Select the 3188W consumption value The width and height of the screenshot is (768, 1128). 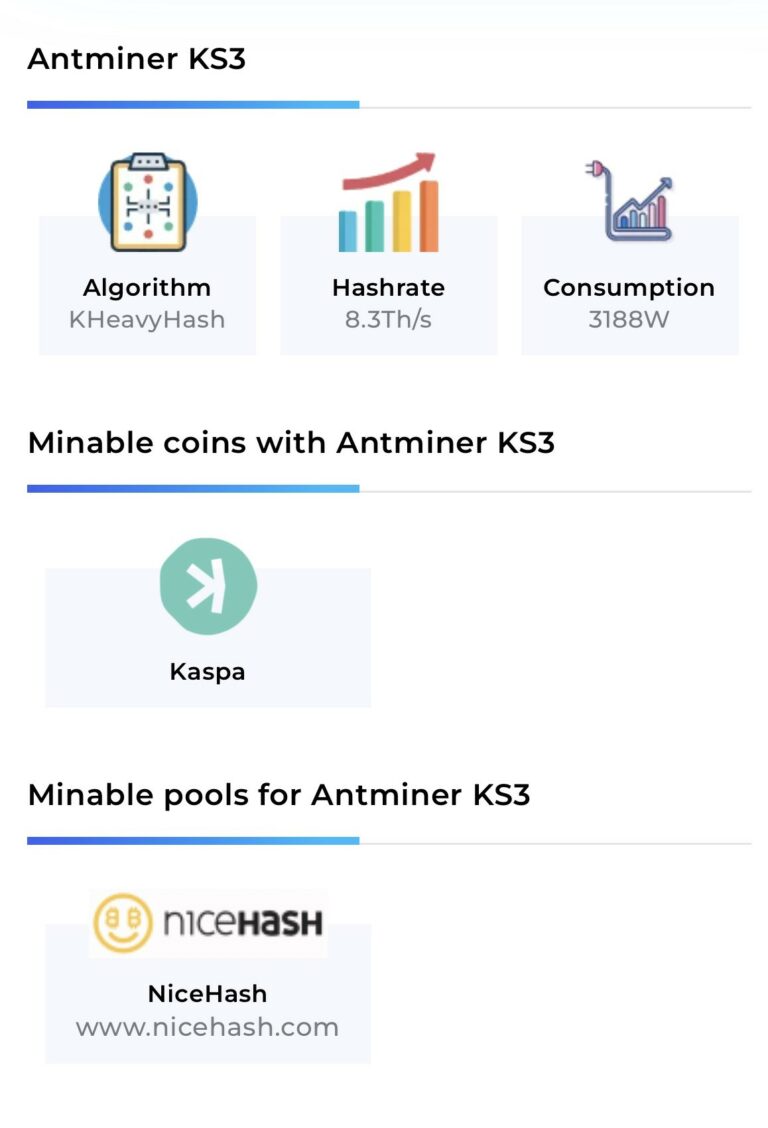point(629,320)
